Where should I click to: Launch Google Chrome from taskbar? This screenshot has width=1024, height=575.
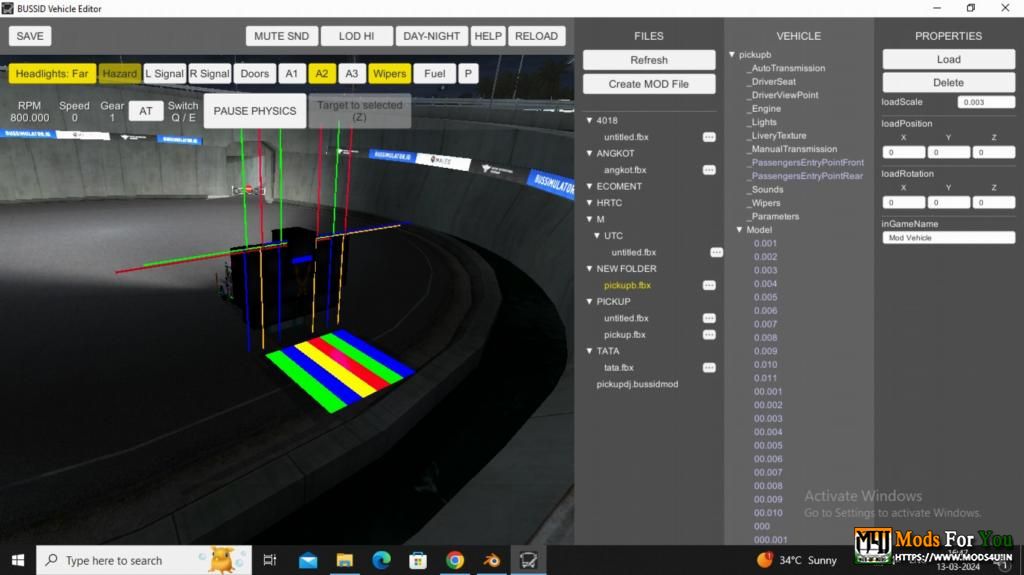pyautogui.click(x=455, y=560)
